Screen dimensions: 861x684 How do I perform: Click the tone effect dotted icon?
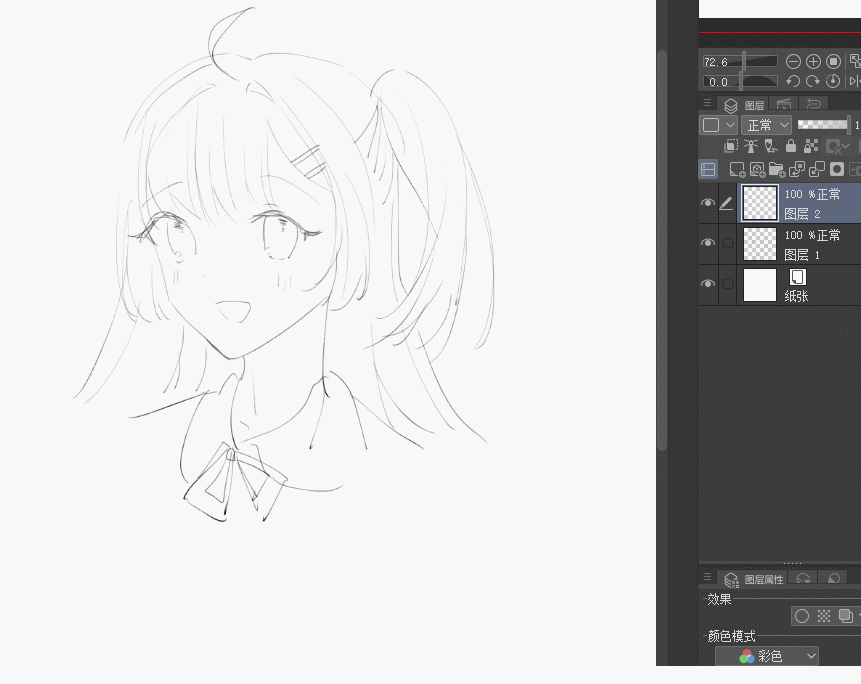[x=824, y=616]
